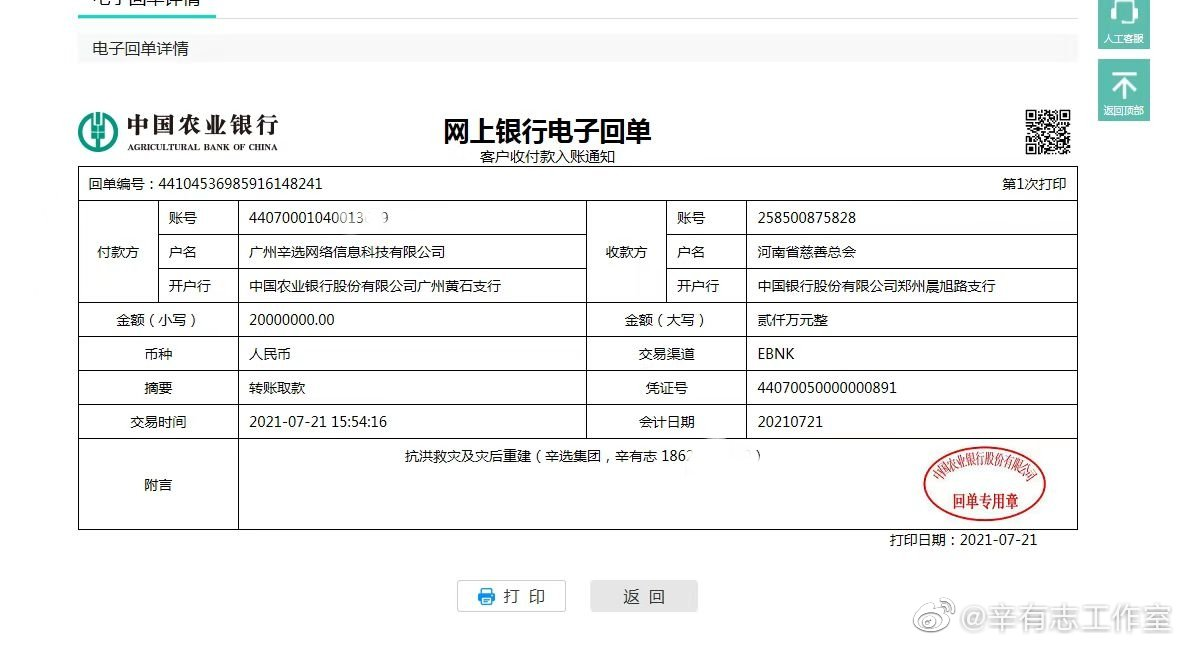Click transaction time 2021-07-21 15:54:16
Image resolution: width=1183 pixels, height=645 pixels.
click(318, 422)
